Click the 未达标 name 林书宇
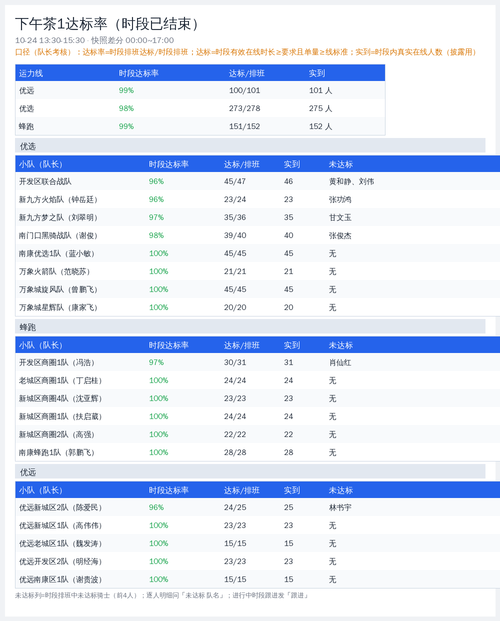500x621 pixels. (x=340, y=507)
